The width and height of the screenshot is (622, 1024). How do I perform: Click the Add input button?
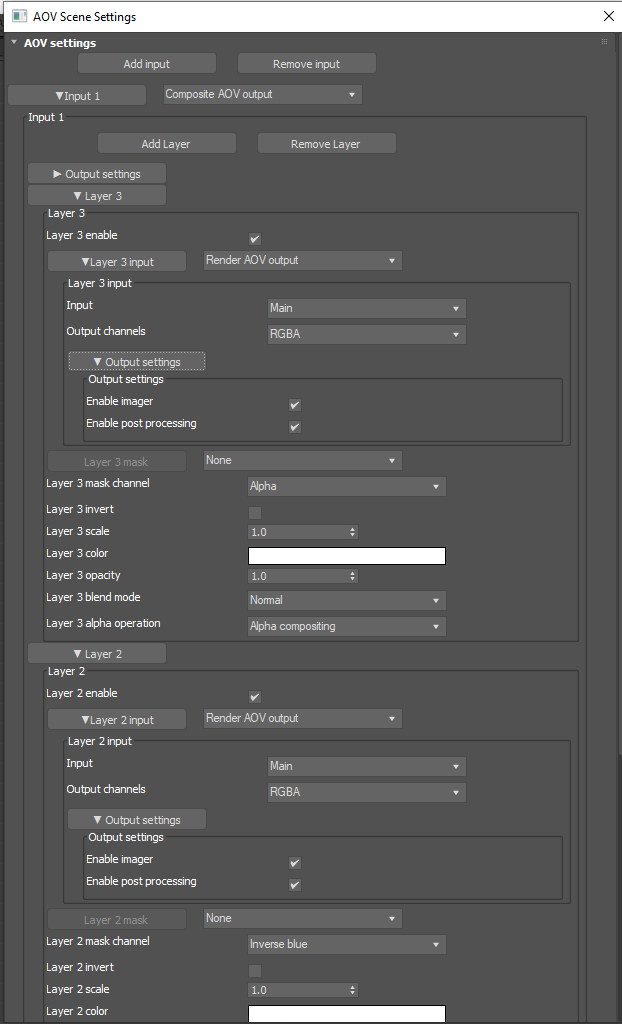[x=147, y=64]
